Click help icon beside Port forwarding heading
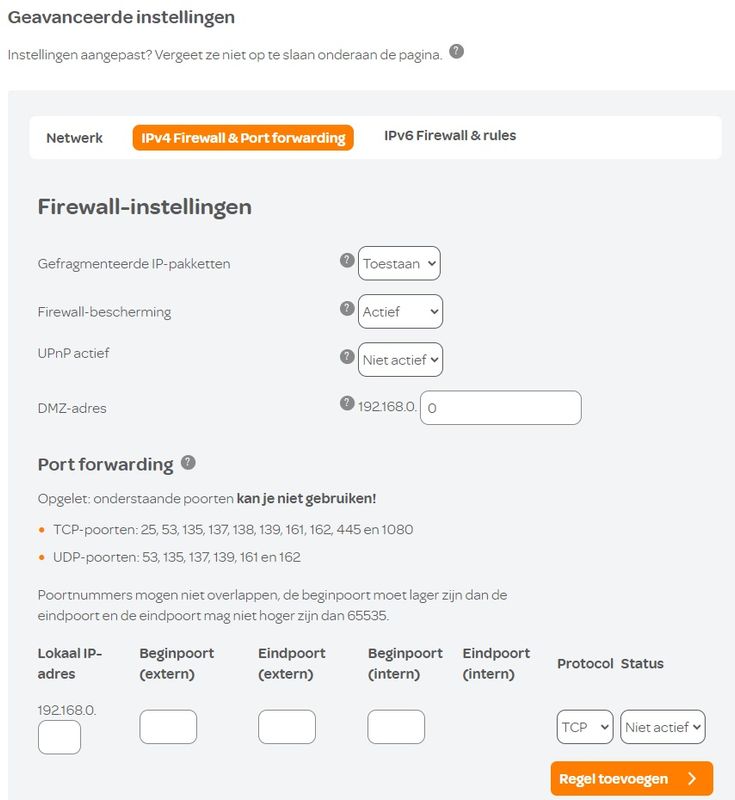Screen dimensions: 735x800 click(188, 463)
